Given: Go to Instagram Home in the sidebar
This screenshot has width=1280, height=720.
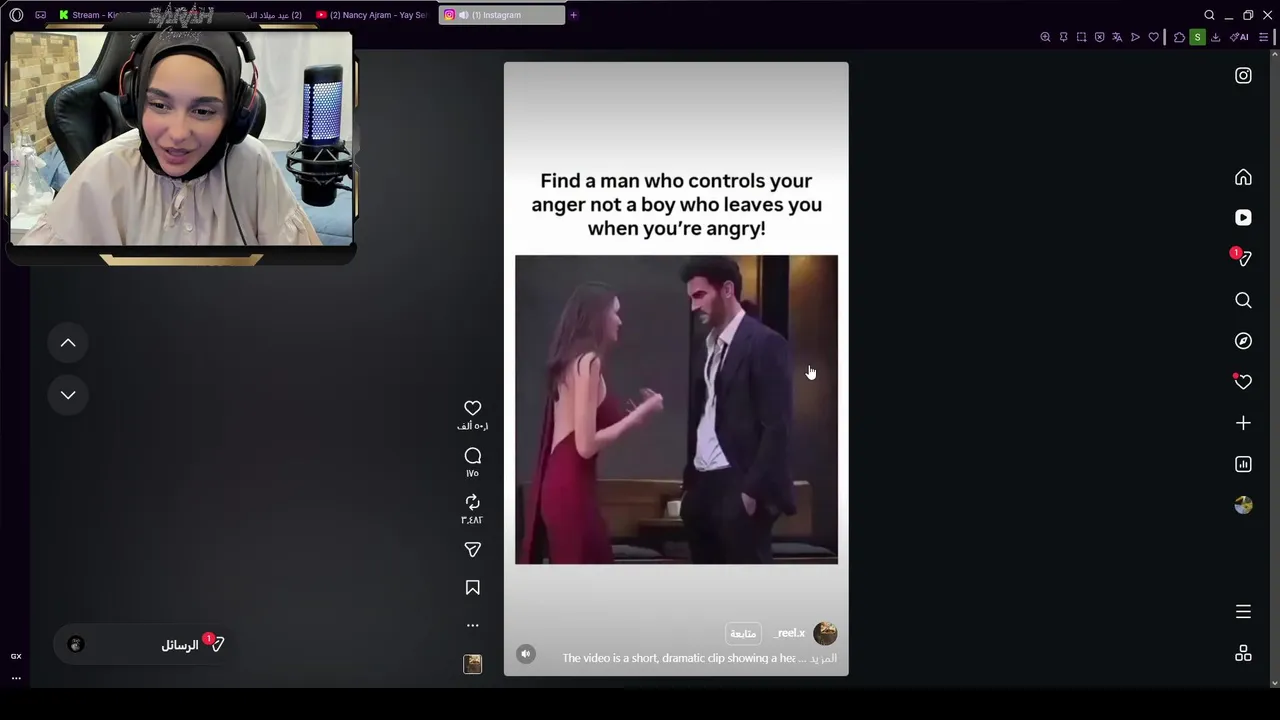Looking at the screenshot, I should tap(1243, 177).
